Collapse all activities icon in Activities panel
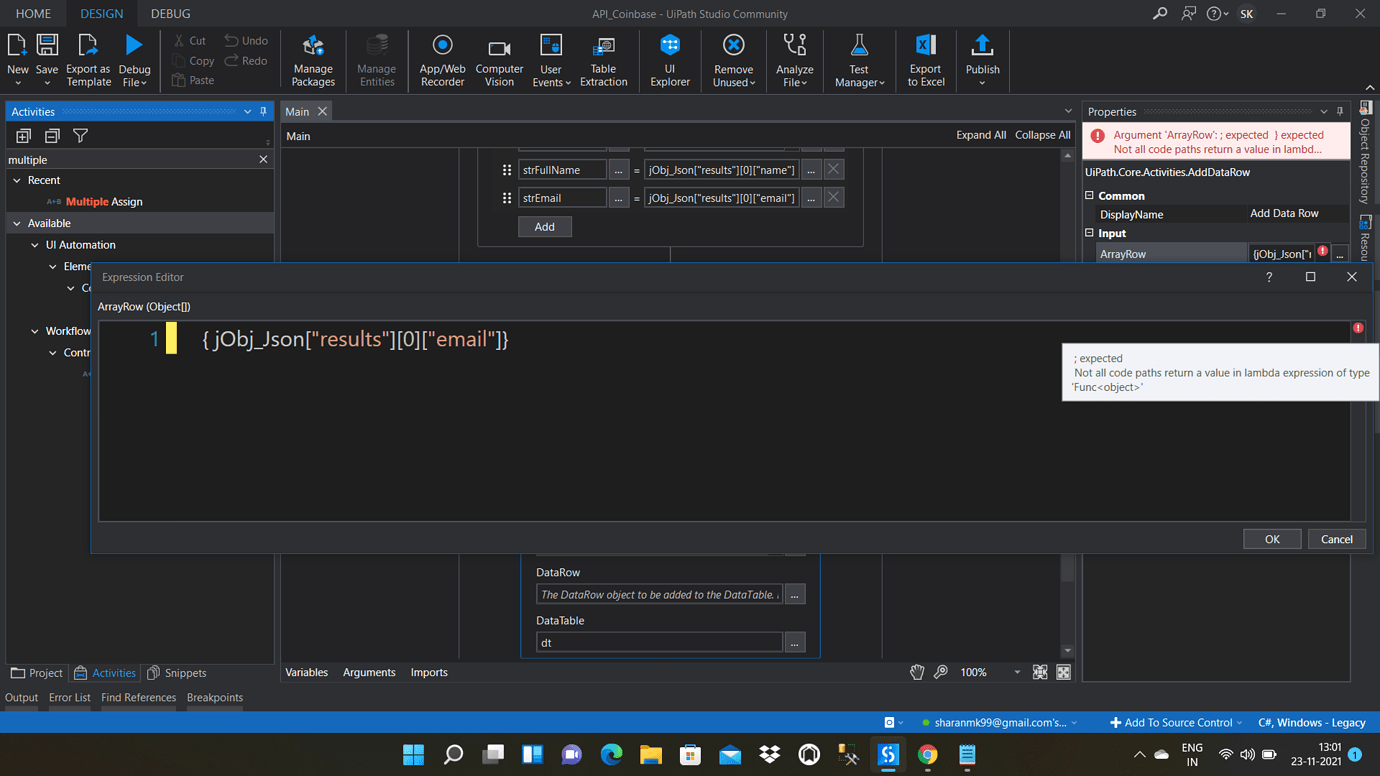Screen dimensions: 1380x776 52,136
